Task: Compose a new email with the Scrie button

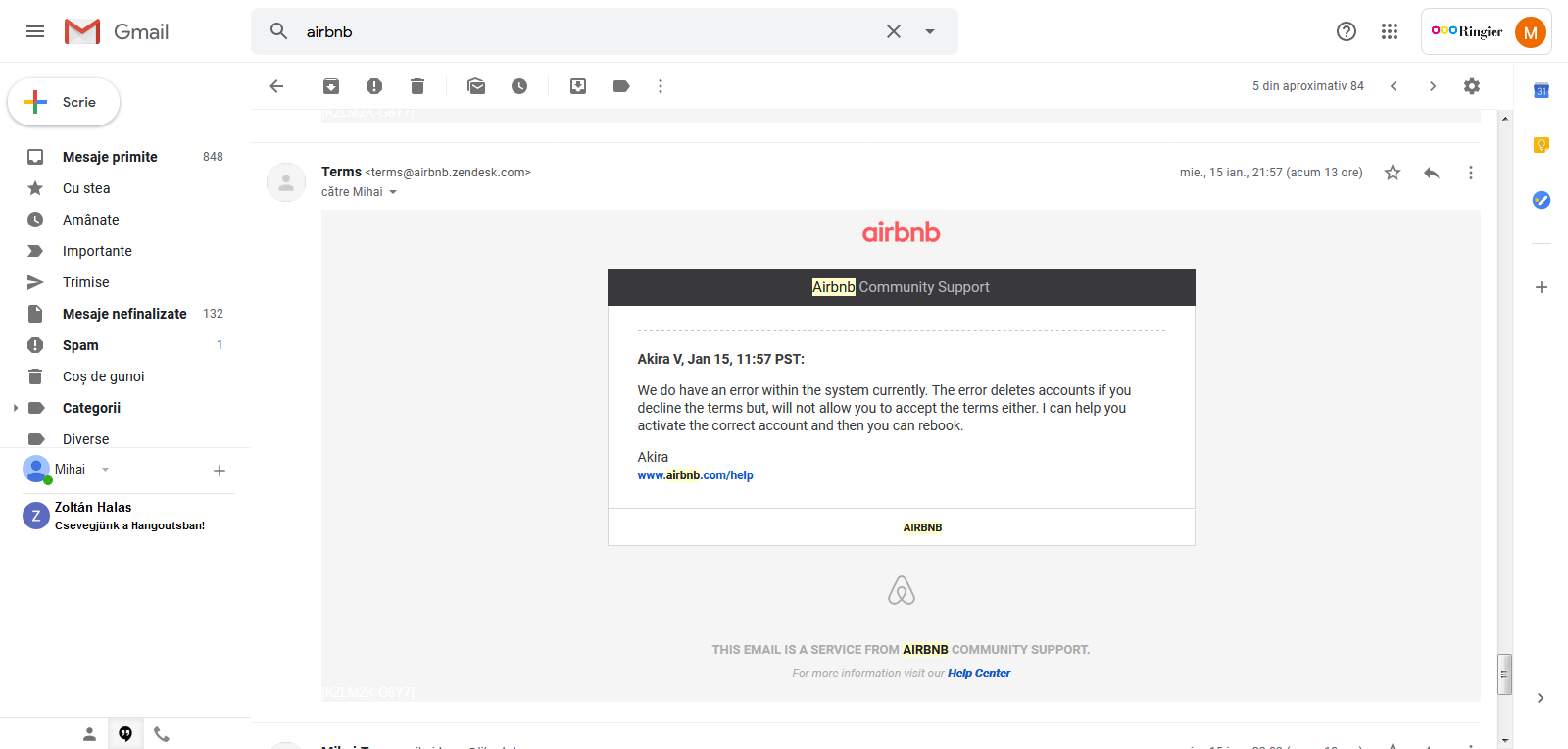Action: [64, 102]
